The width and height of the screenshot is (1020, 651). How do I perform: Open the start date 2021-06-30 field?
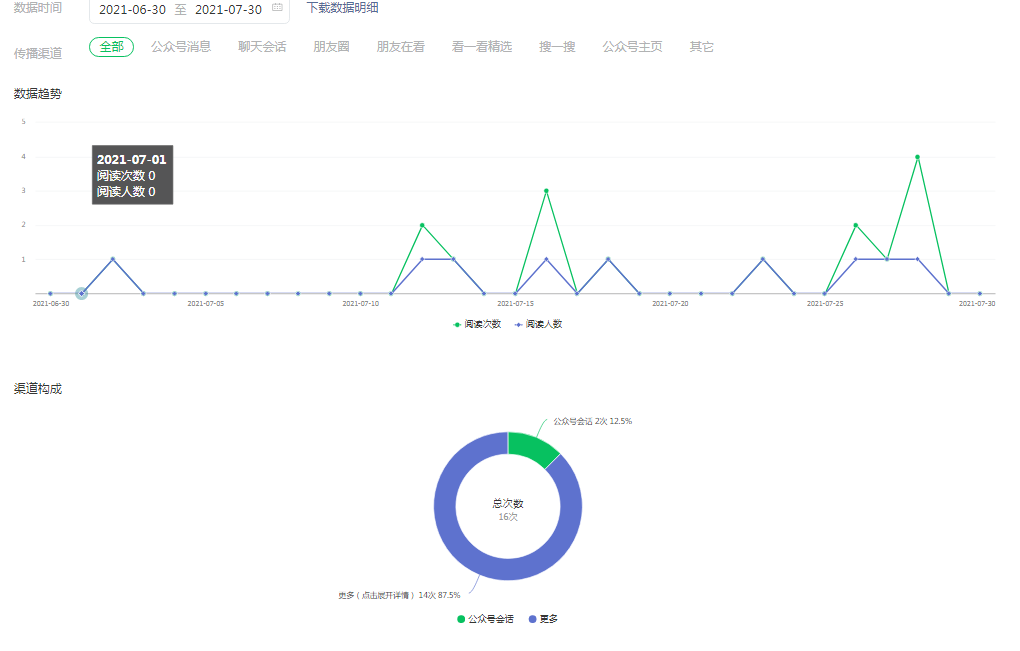[x=132, y=9]
